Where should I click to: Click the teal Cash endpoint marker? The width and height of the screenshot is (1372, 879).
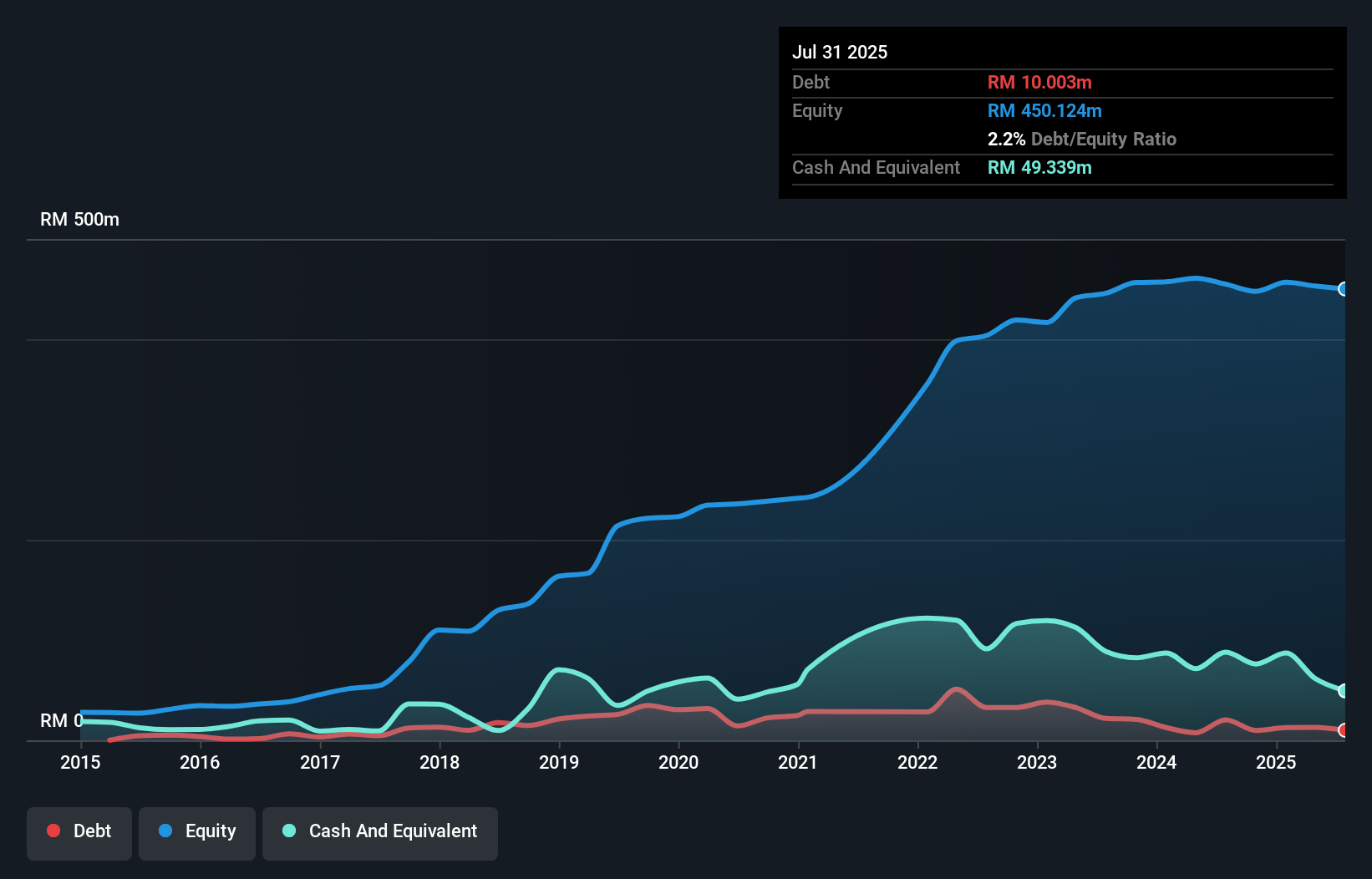tap(1343, 690)
